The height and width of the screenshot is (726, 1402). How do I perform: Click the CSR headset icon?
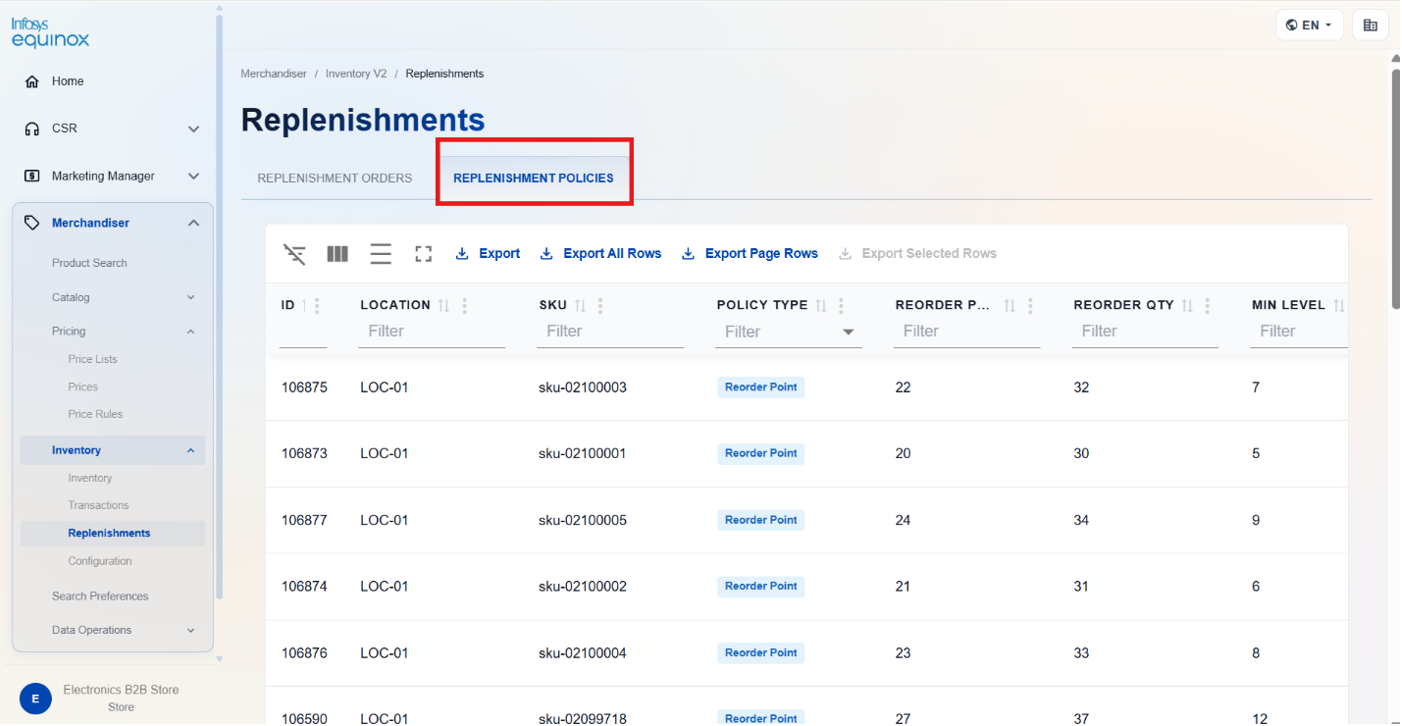[32, 129]
